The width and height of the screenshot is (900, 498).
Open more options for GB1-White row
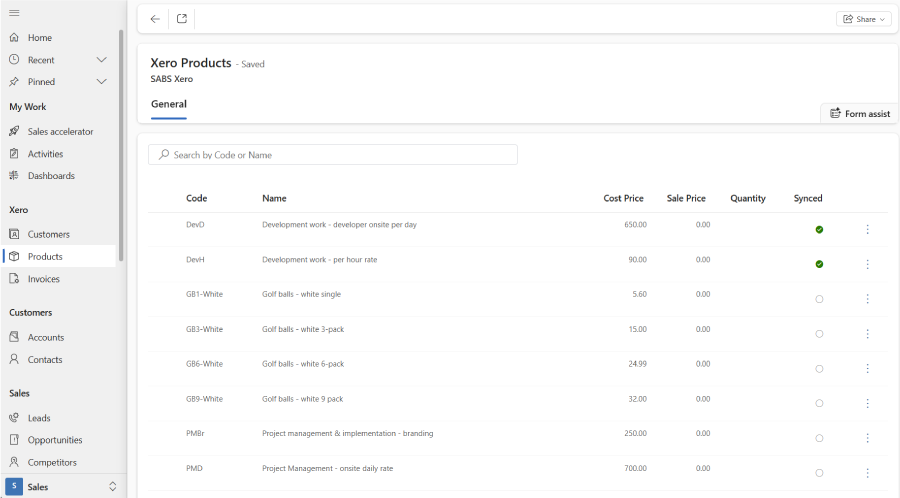867,299
